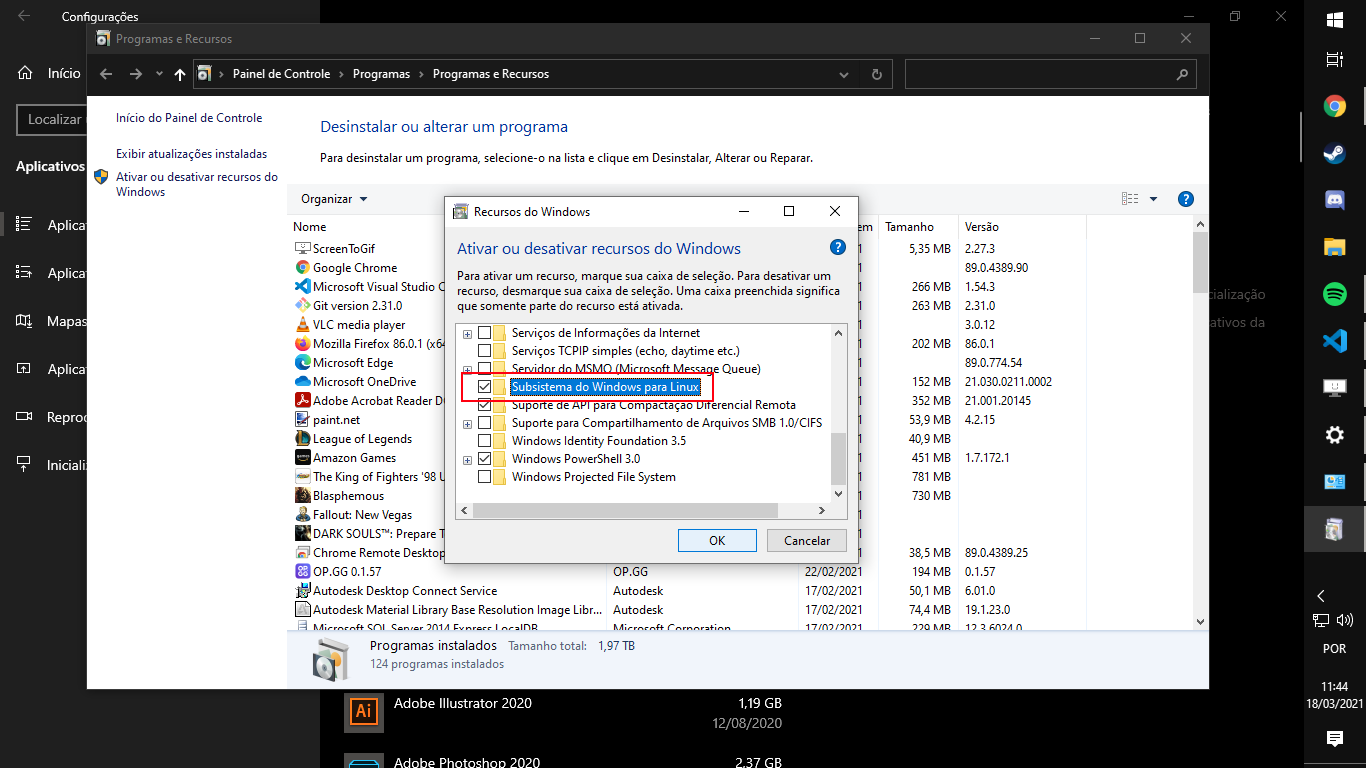
Task: Open view options dropdown arrow in toolbar
Action: click(1153, 199)
